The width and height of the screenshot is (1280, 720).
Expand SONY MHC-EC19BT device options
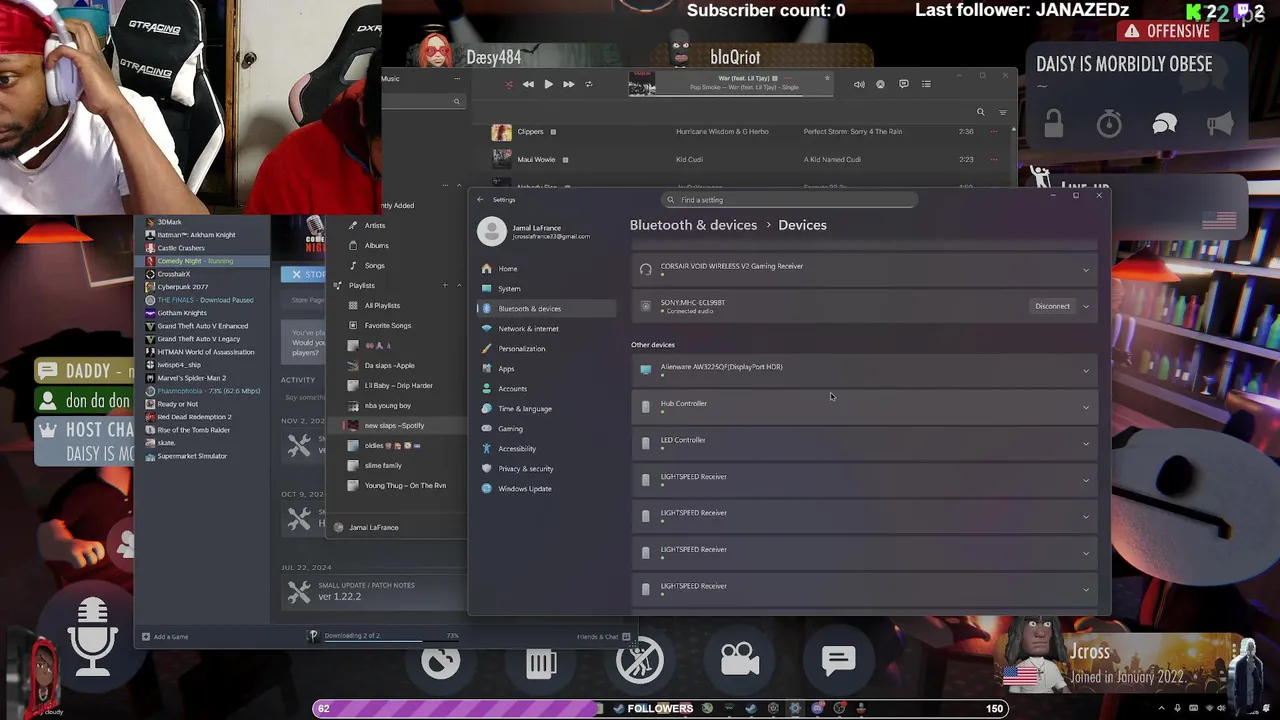point(1086,306)
